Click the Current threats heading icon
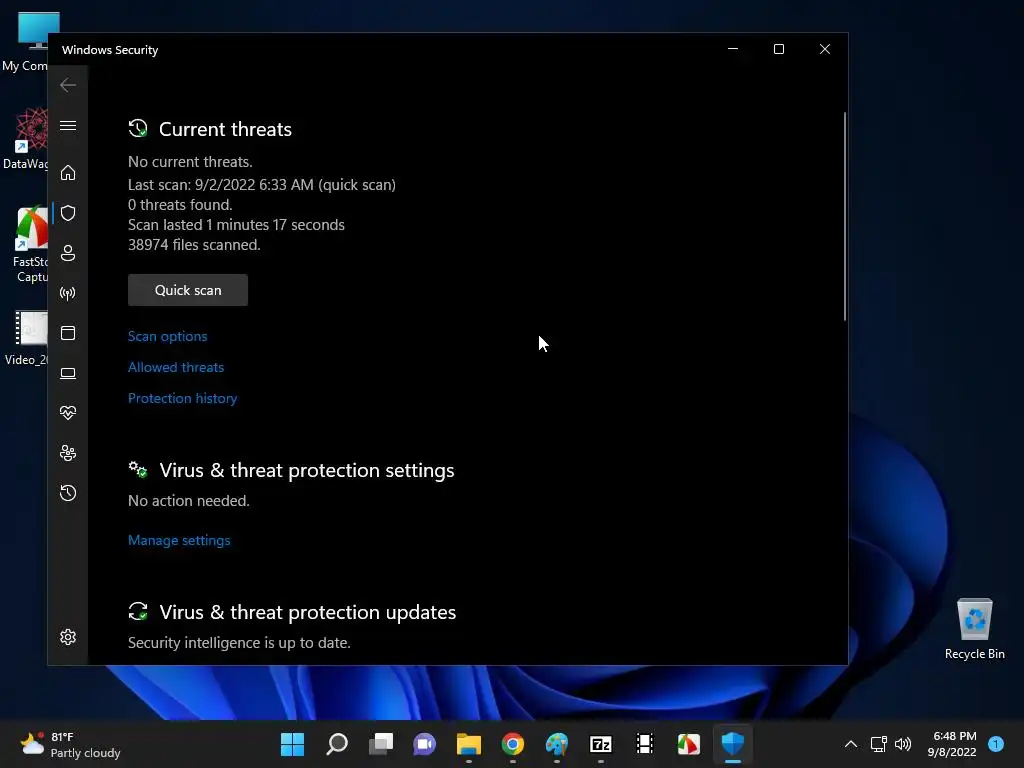1024x768 pixels. pos(138,128)
